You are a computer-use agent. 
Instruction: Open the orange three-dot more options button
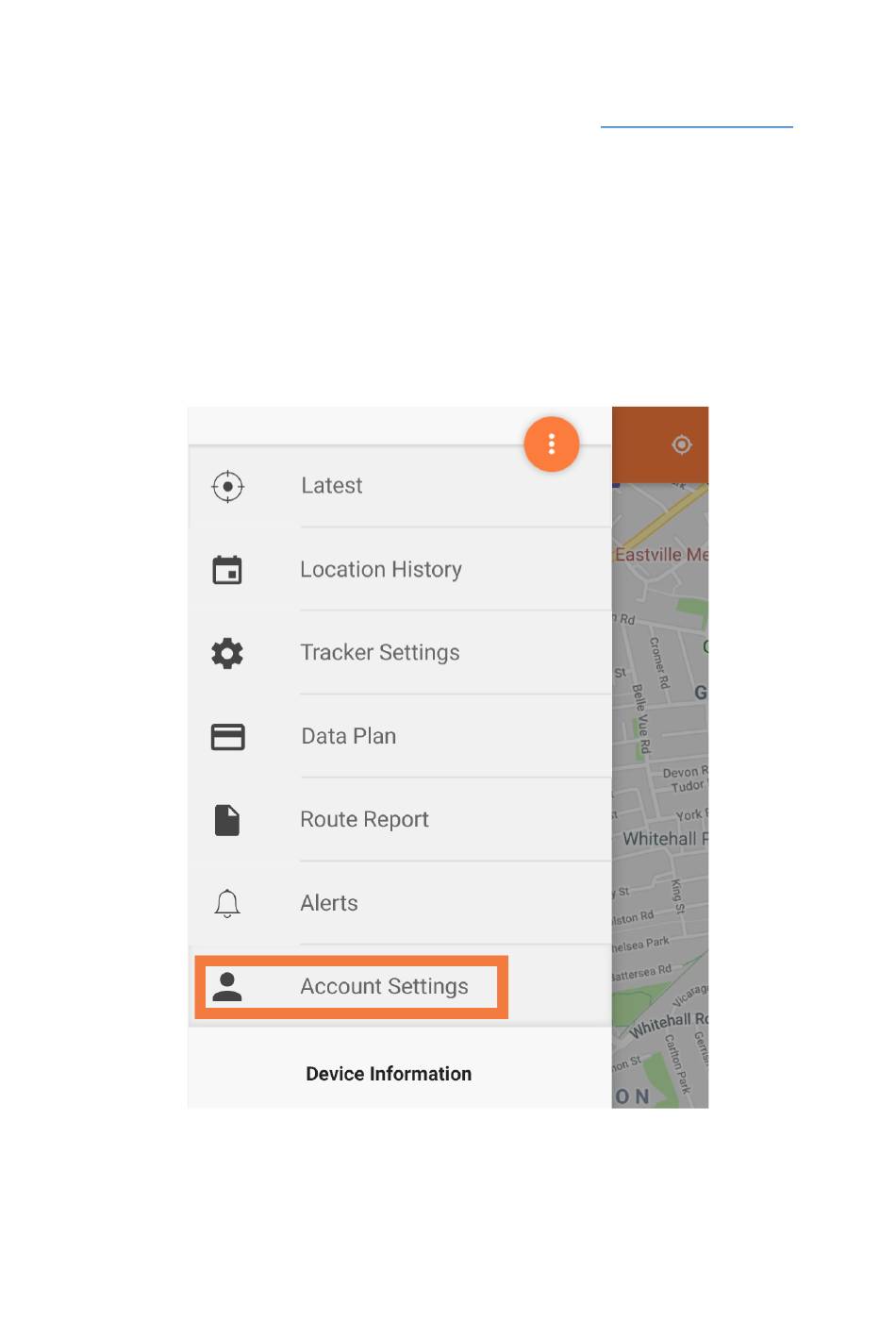click(552, 444)
